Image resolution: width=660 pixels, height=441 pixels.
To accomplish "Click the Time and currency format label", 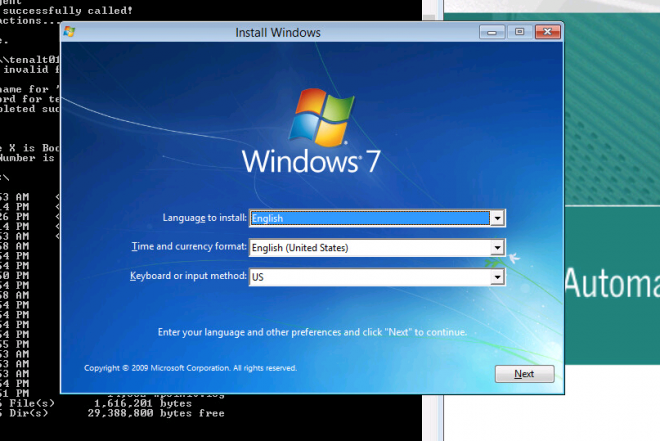I will click(189, 246).
